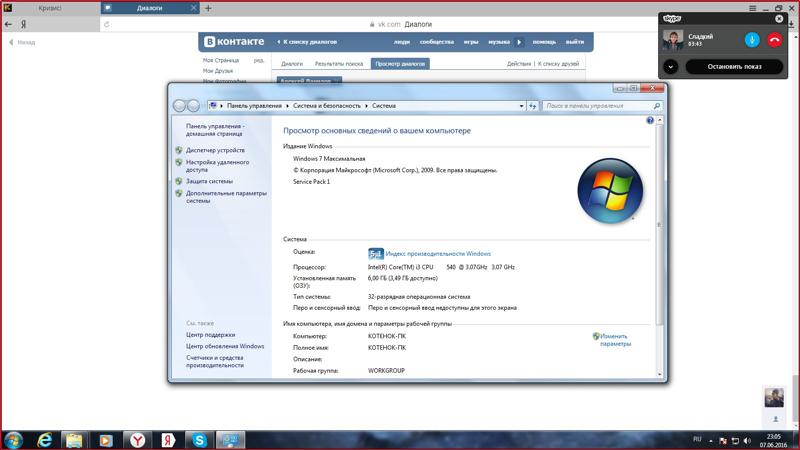
Task: Open музыка in VK header
Action: [x=499, y=42]
